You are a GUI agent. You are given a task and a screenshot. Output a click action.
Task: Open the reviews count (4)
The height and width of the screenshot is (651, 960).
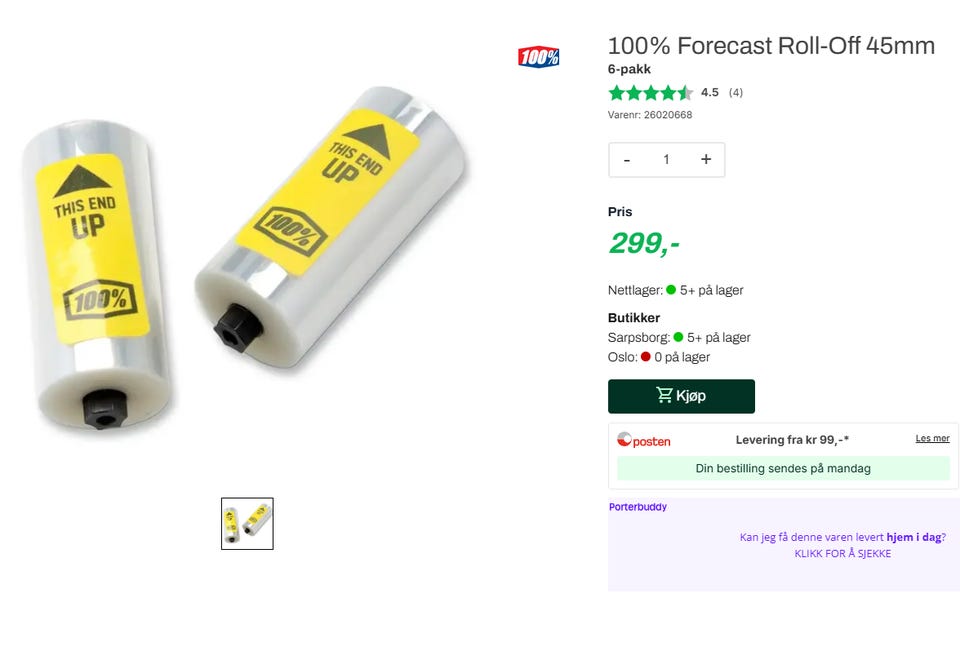[x=735, y=92]
